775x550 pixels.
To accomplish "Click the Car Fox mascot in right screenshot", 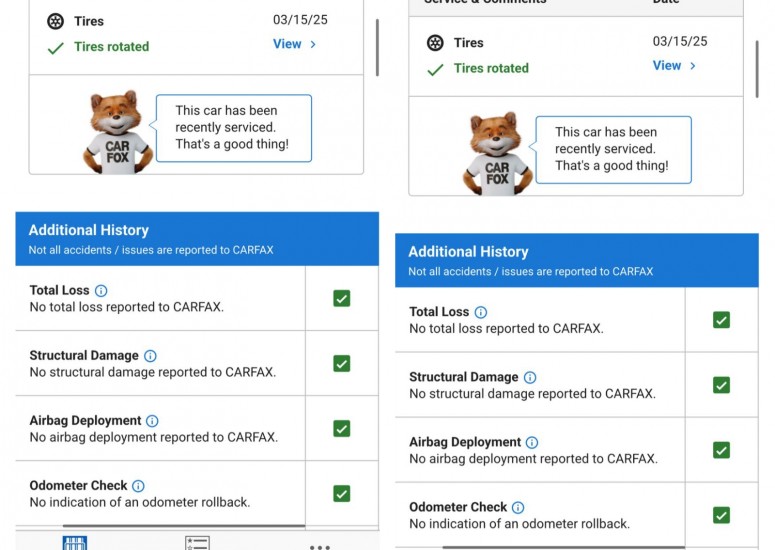I will [497, 154].
